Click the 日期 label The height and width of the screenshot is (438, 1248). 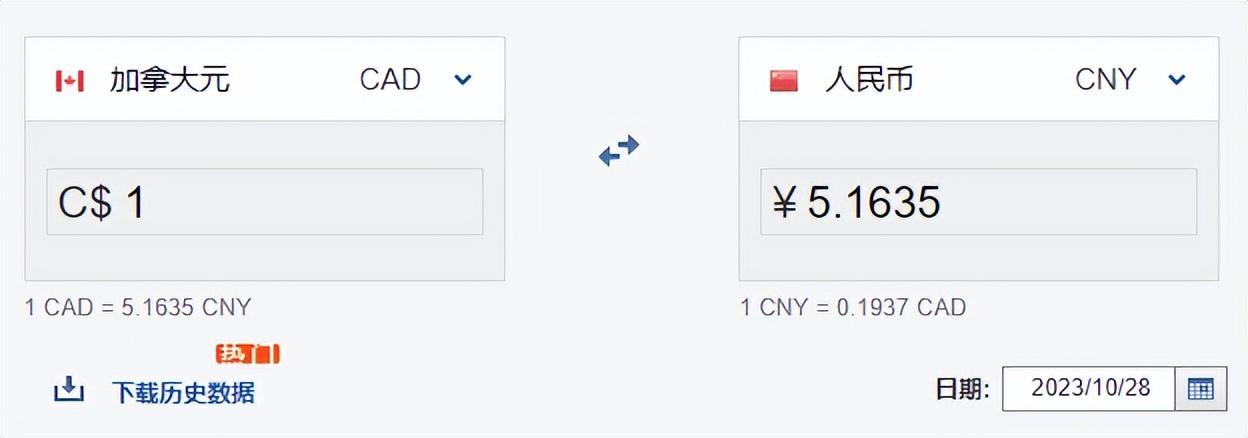point(962,389)
